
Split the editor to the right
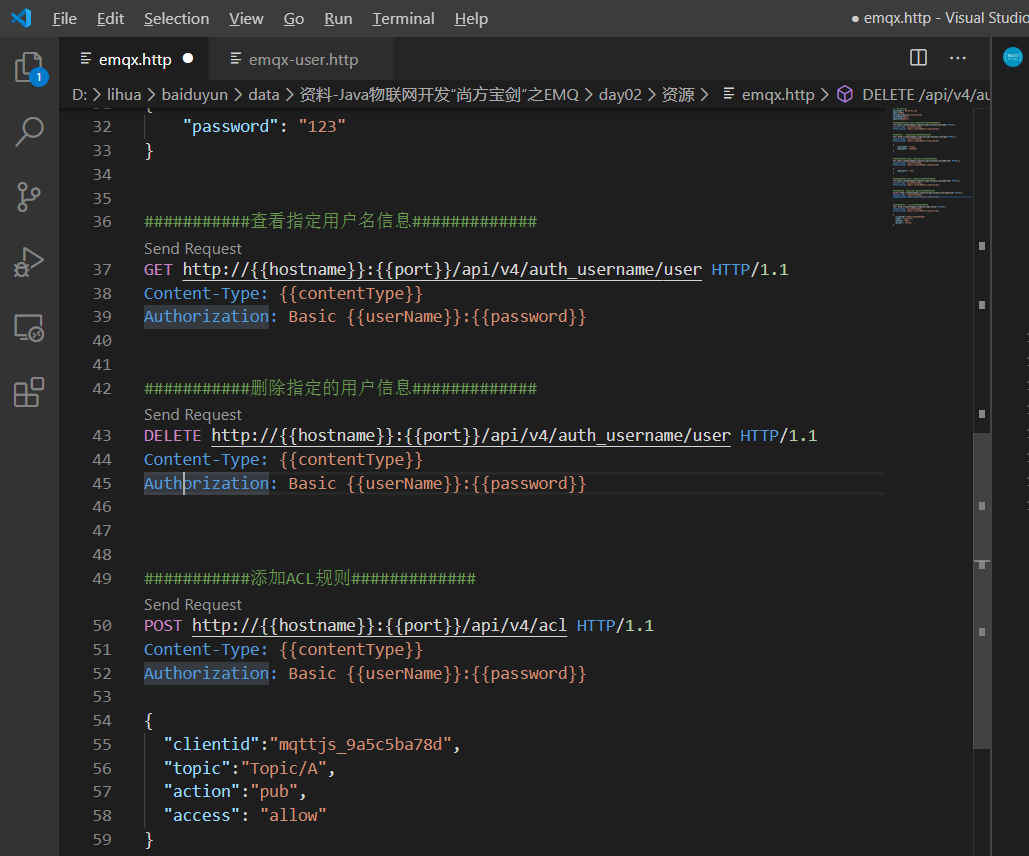(919, 58)
